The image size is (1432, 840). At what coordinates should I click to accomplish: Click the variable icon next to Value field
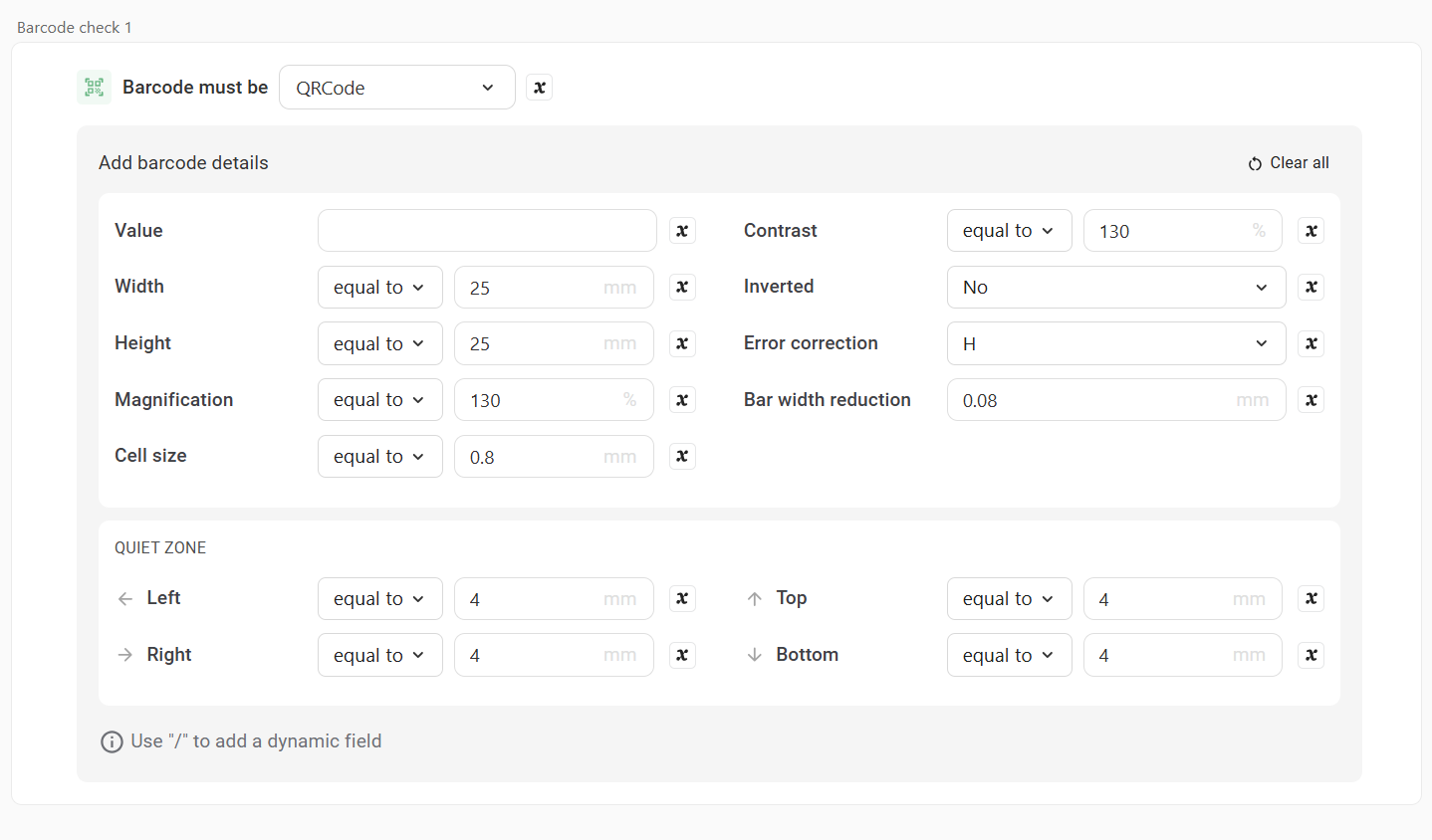click(682, 231)
